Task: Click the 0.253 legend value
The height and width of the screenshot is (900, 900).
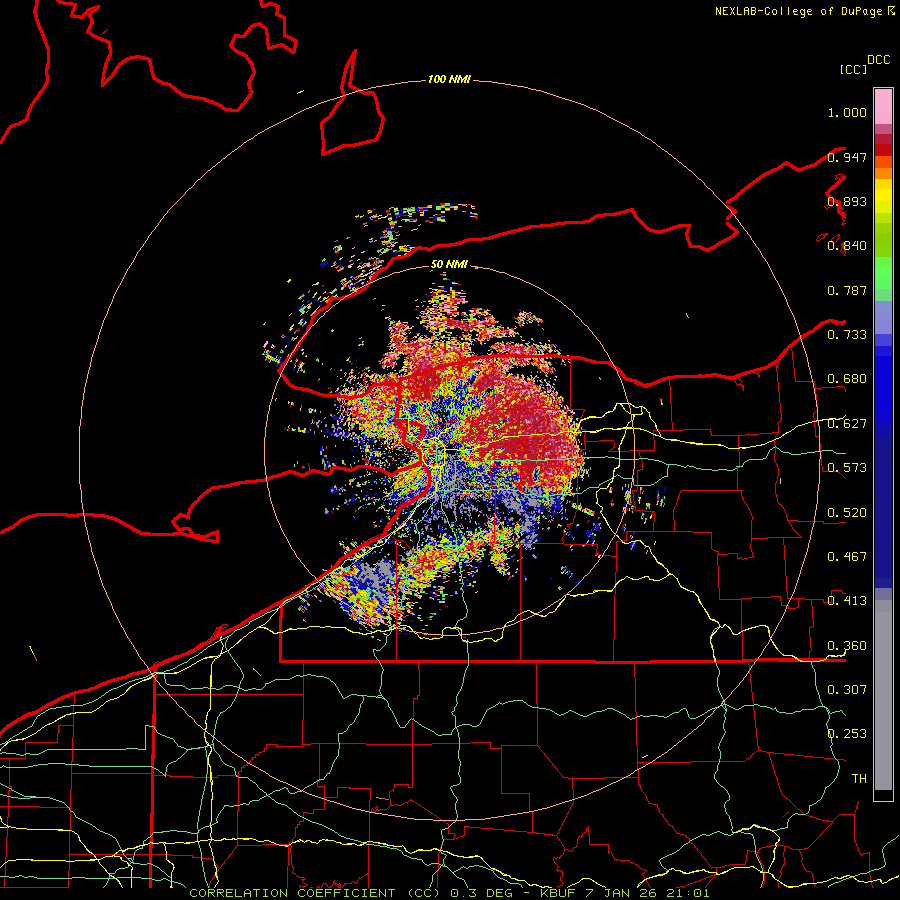Action: pyautogui.click(x=847, y=734)
